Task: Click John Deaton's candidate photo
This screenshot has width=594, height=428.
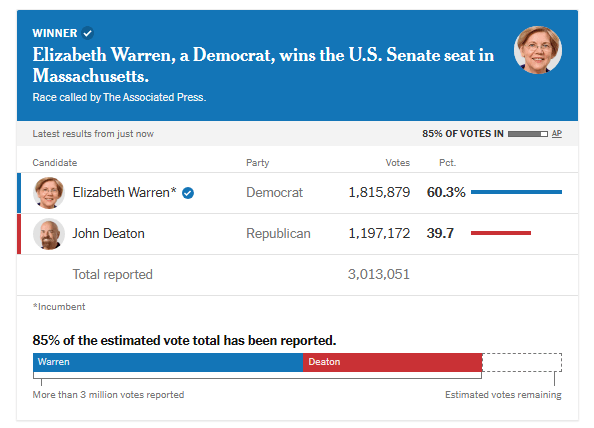Action: coord(48,234)
